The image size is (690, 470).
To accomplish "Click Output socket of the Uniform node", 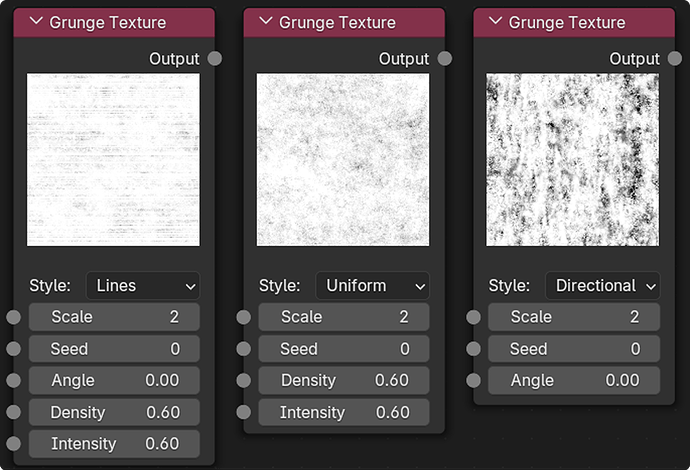I will click(445, 59).
